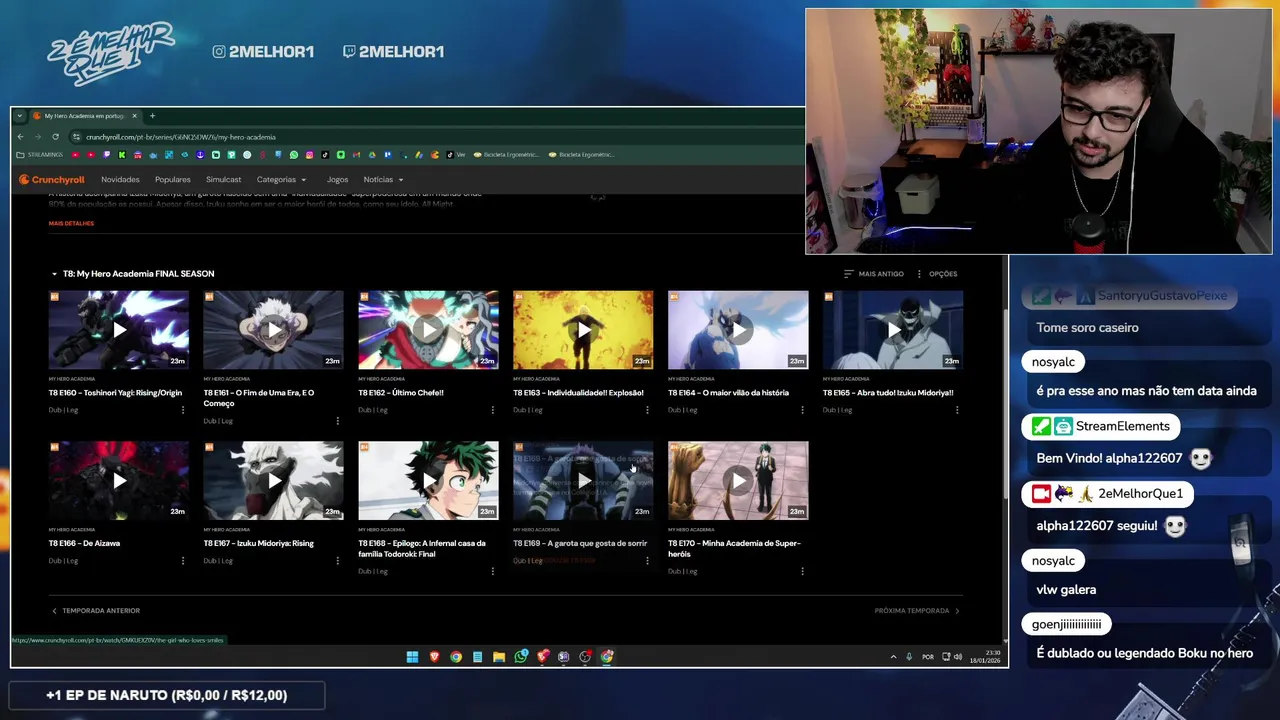Open Brave browser from taskbar
The height and width of the screenshot is (720, 1280).
(434, 657)
